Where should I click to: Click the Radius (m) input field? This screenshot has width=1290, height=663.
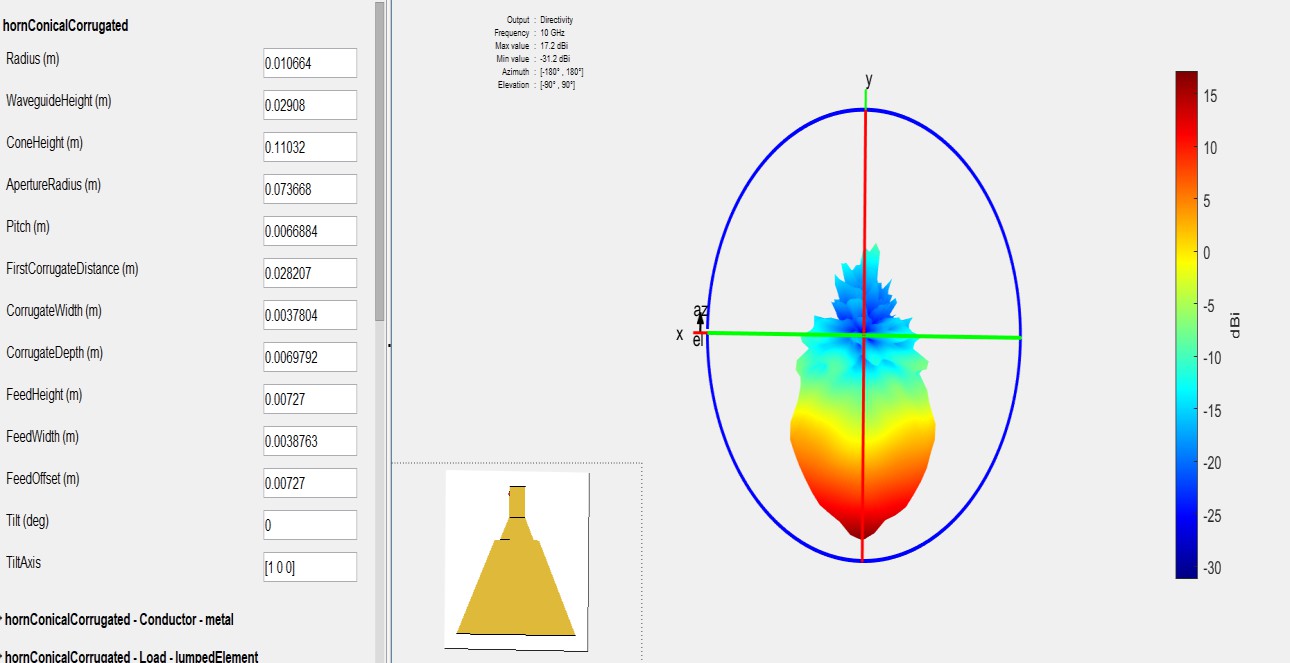(310, 63)
